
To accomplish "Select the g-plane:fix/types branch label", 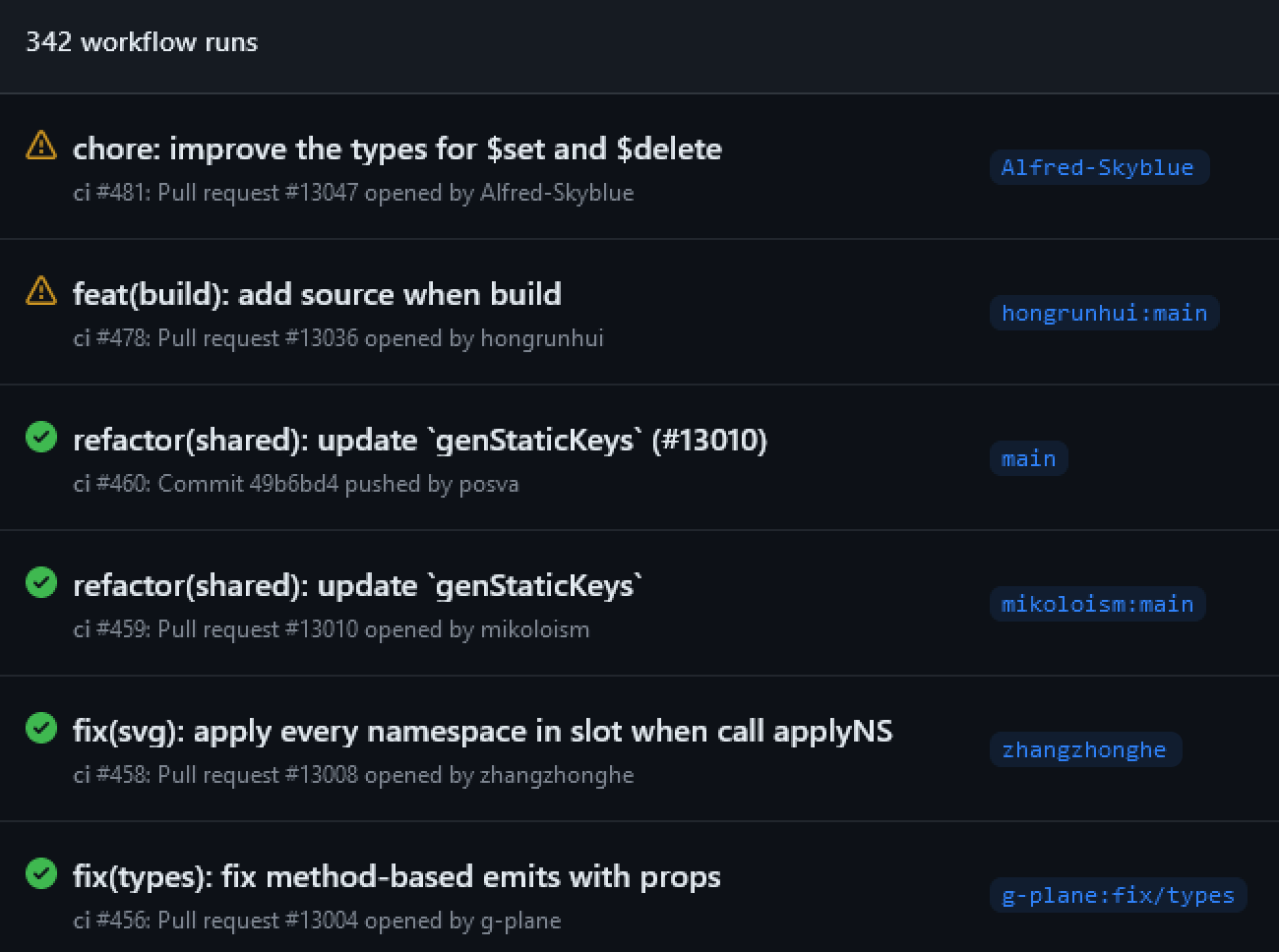I will (1118, 895).
